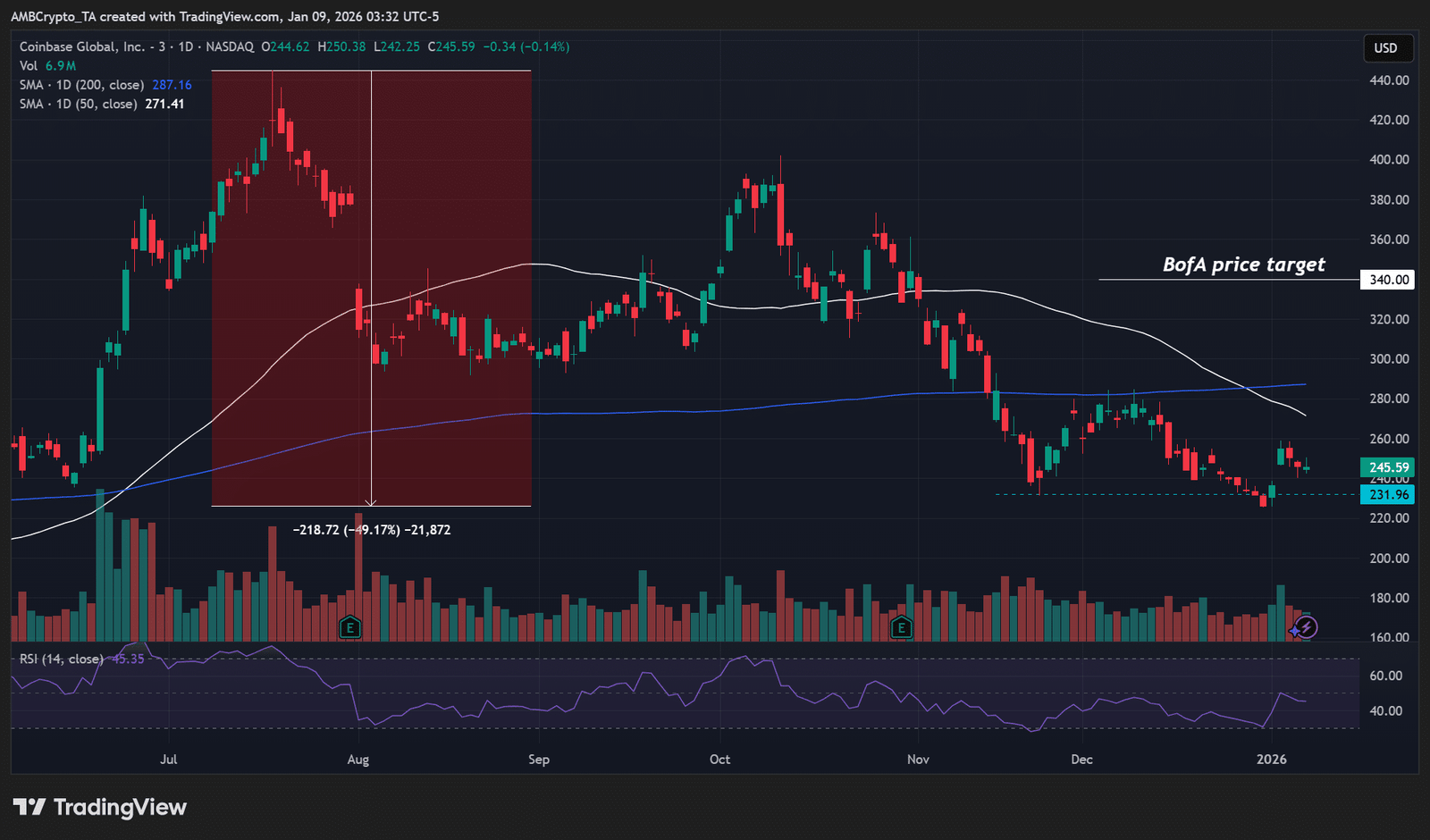
Task: Click the TradingView logo icon
Action: tap(29, 808)
